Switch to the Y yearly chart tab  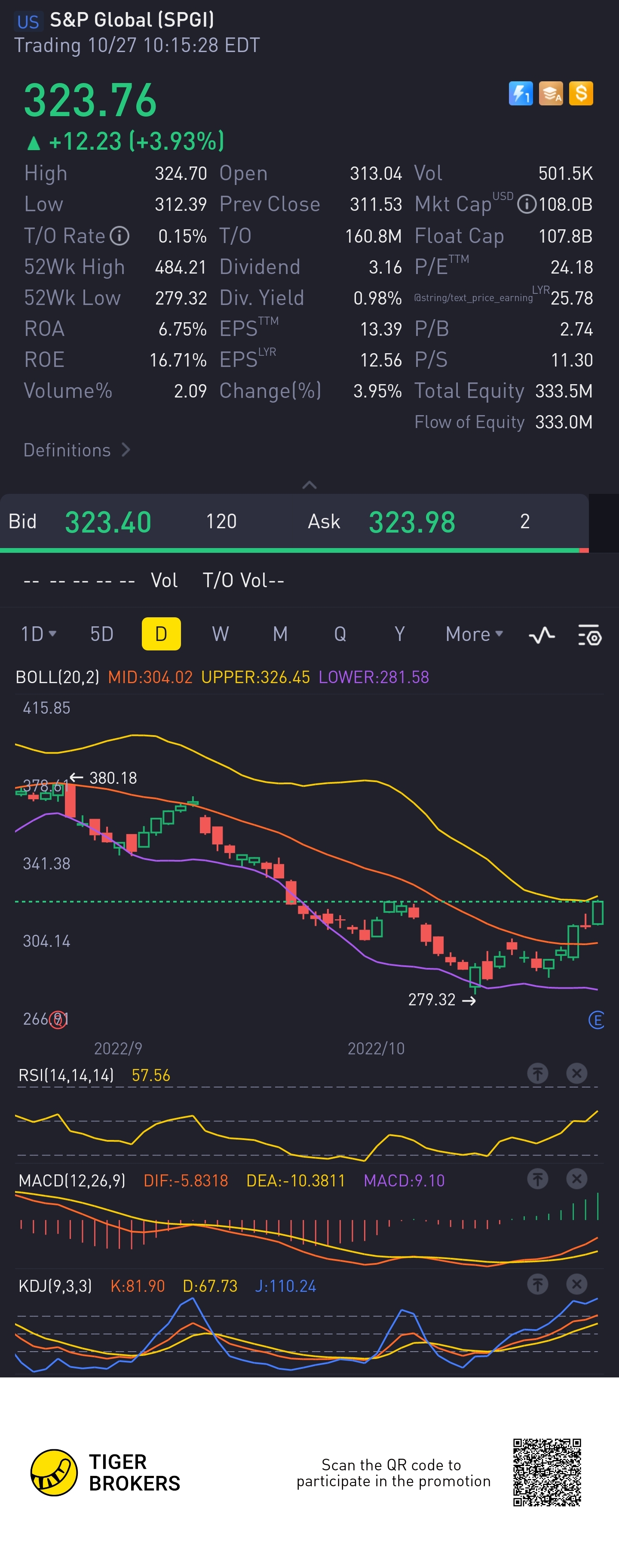coord(399,634)
